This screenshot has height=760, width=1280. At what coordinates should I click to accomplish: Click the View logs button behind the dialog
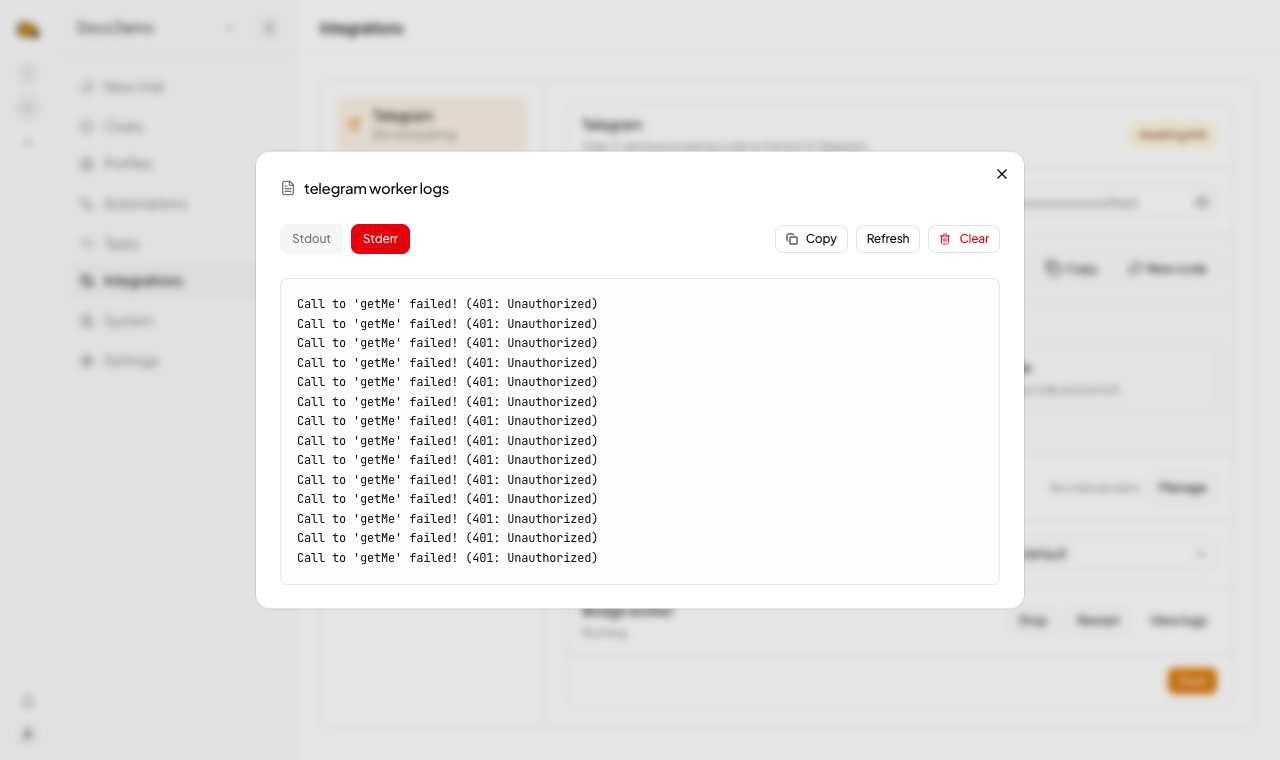(1178, 620)
